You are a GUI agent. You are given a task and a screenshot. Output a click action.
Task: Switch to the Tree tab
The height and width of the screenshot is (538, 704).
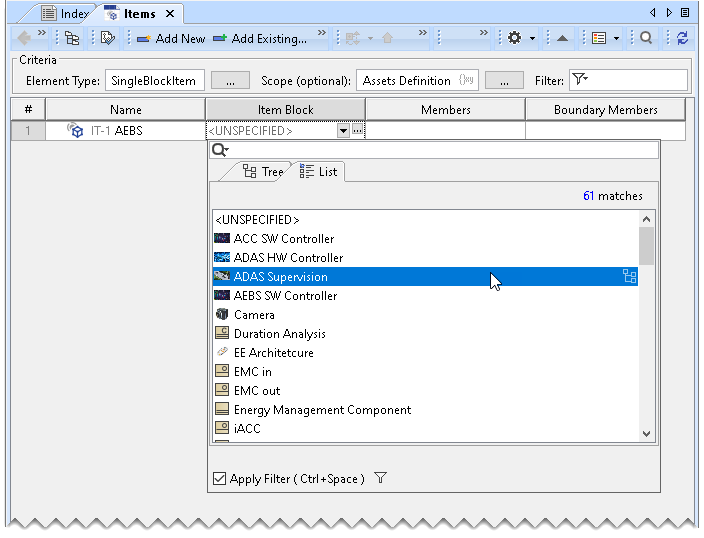click(263, 172)
